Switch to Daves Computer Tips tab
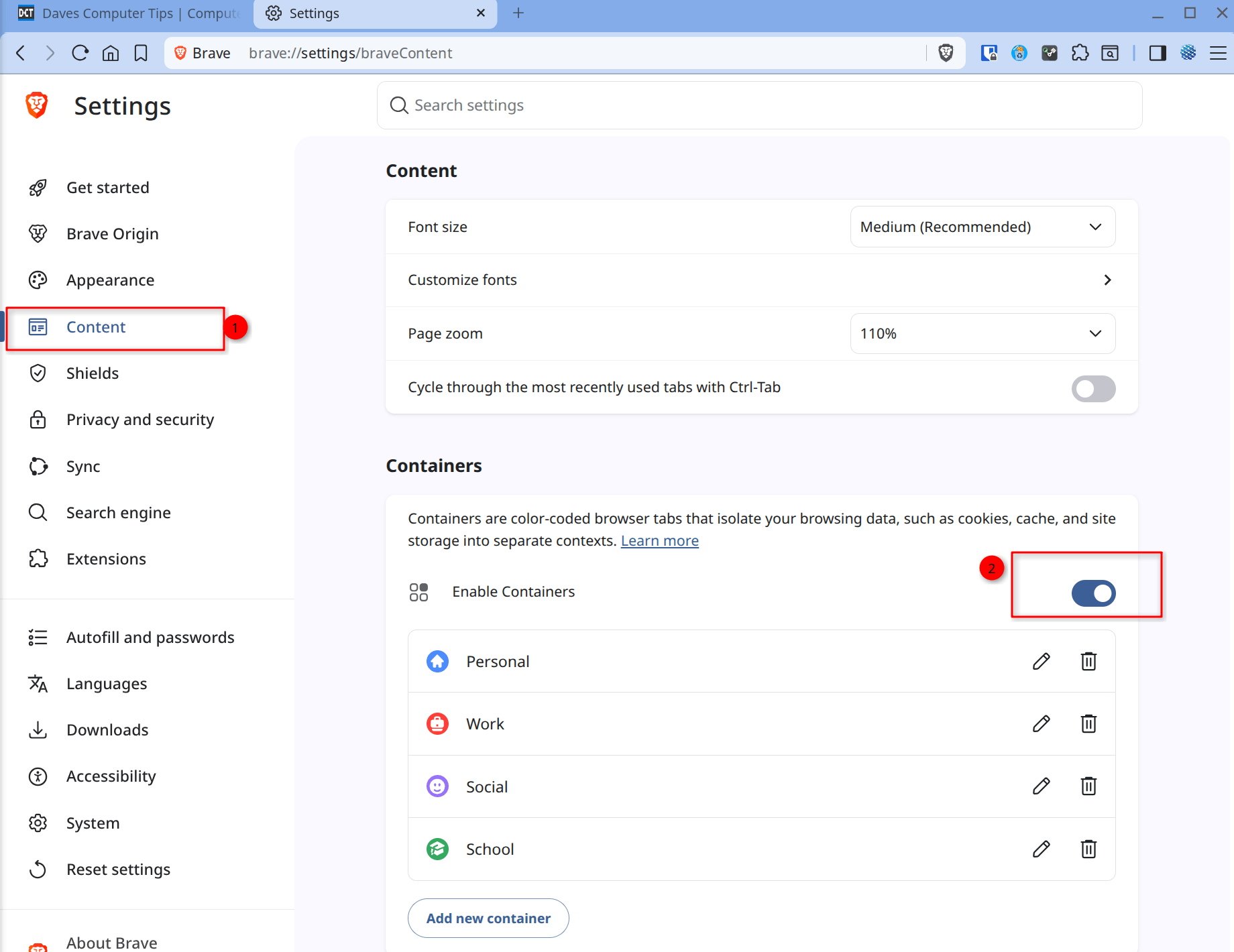Image resolution: width=1234 pixels, height=952 pixels. click(x=127, y=13)
